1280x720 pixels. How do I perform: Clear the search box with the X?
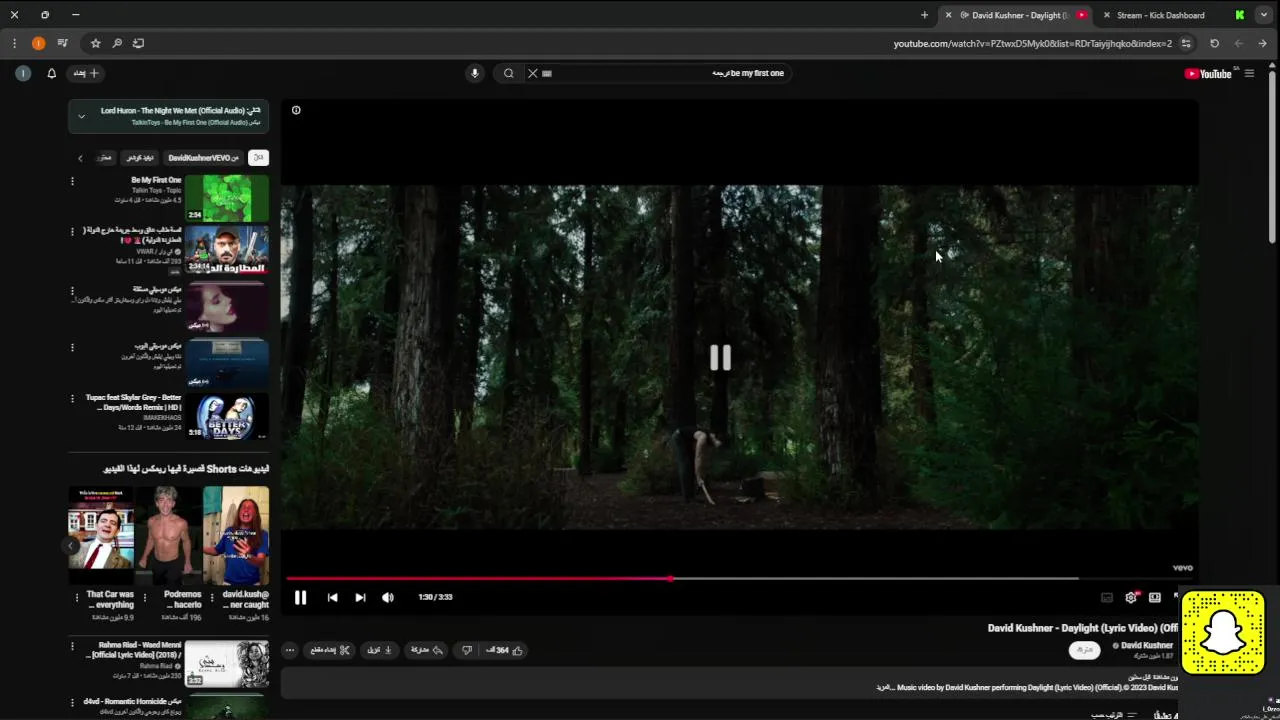coord(533,73)
